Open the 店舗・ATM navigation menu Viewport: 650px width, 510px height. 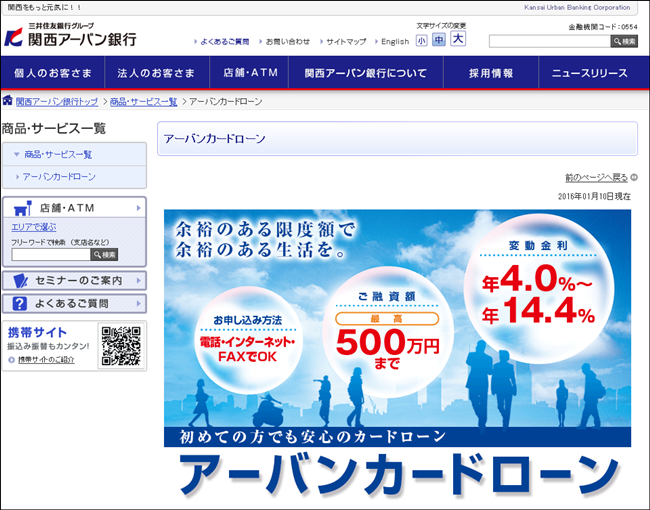coord(249,73)
